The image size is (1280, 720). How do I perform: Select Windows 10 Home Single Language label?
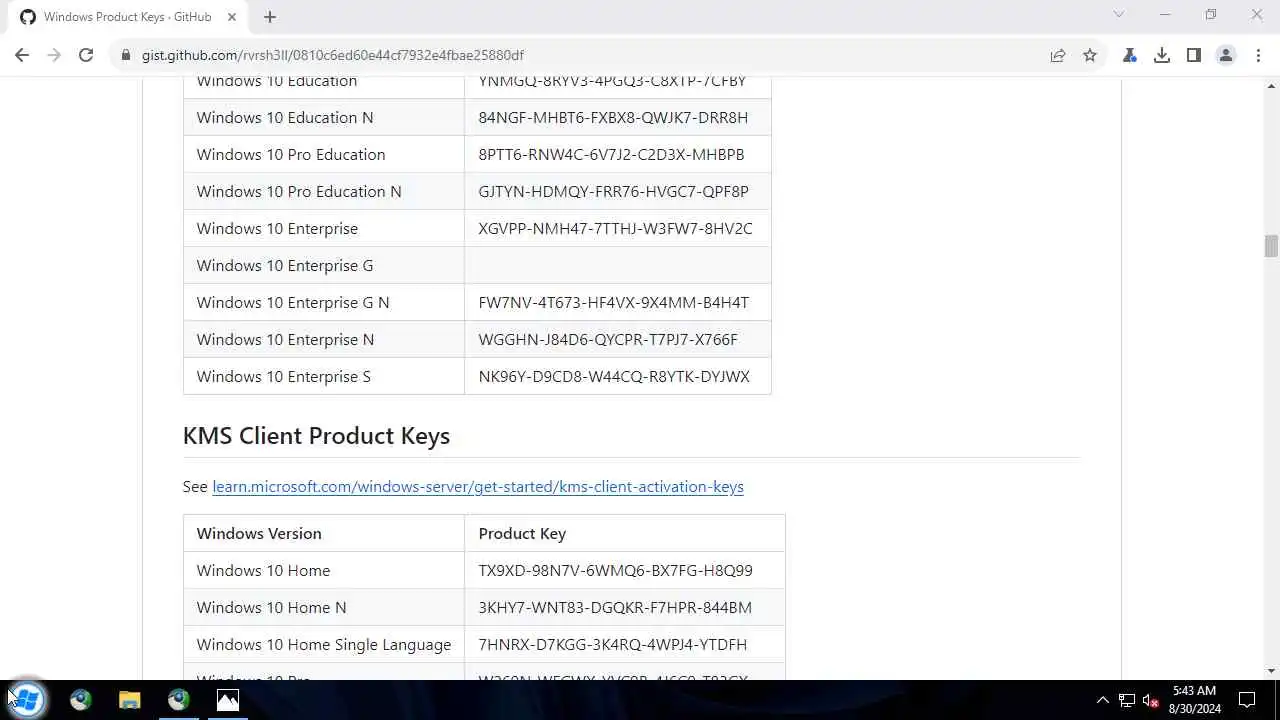pyautogui.click(x=324, y=644)
